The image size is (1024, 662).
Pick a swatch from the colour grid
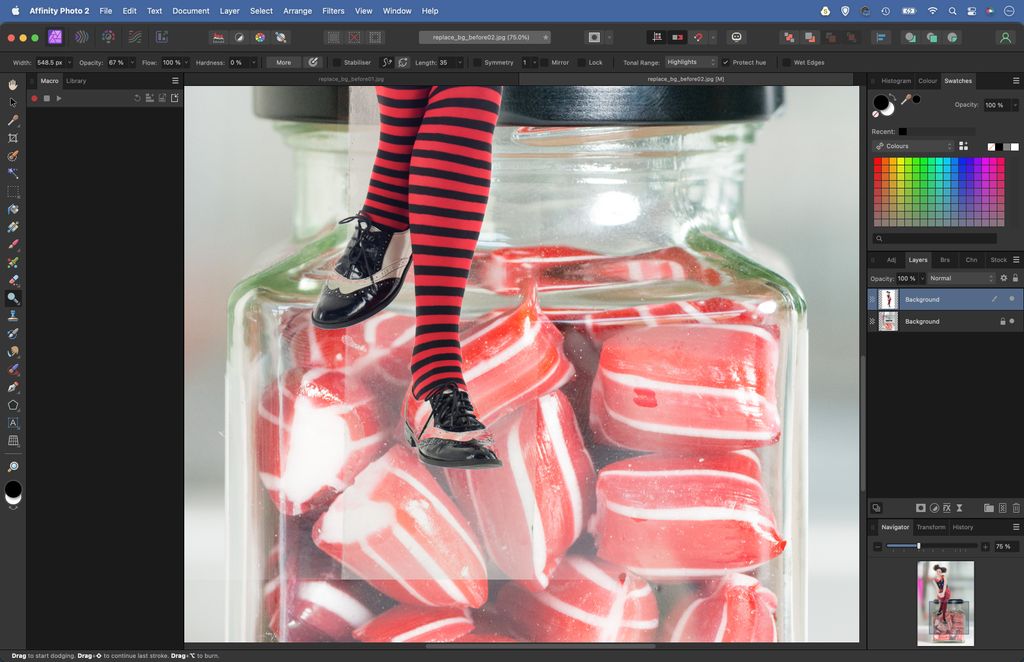tap(938, 191)
